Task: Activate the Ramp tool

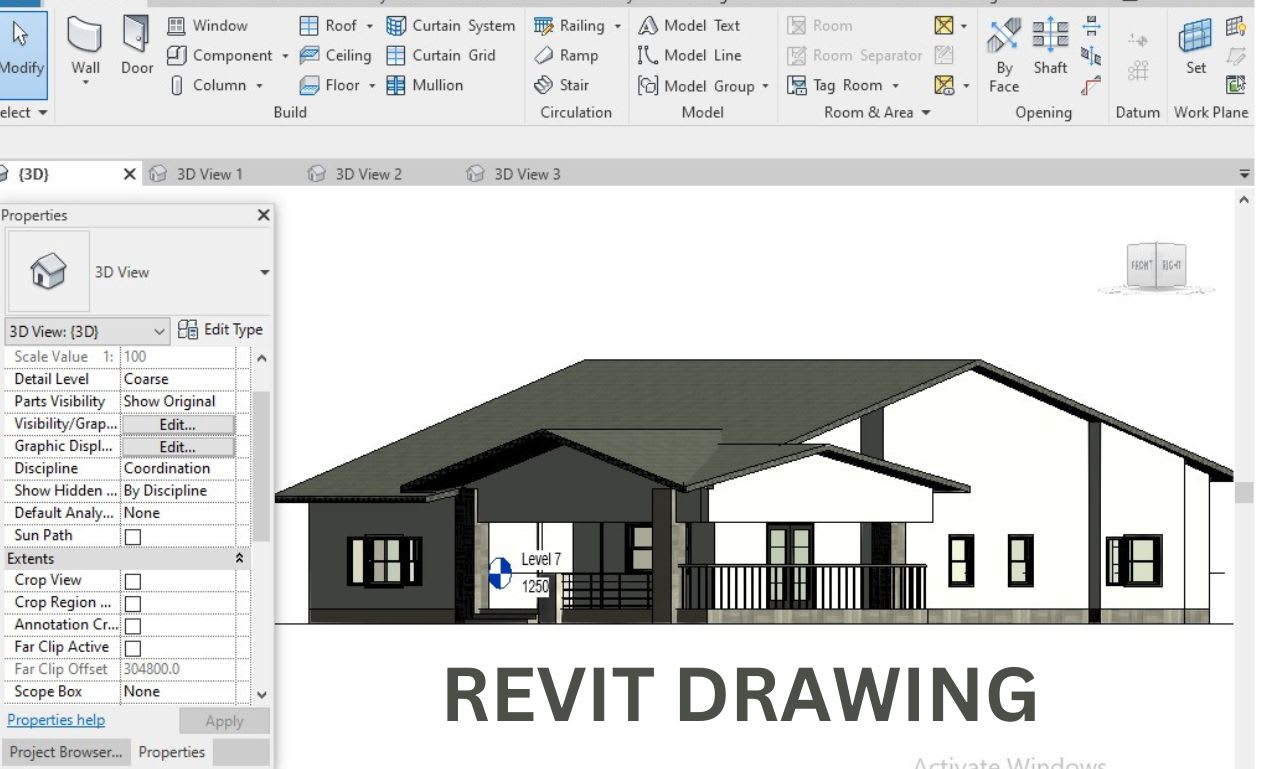Action: pos(570,55)
